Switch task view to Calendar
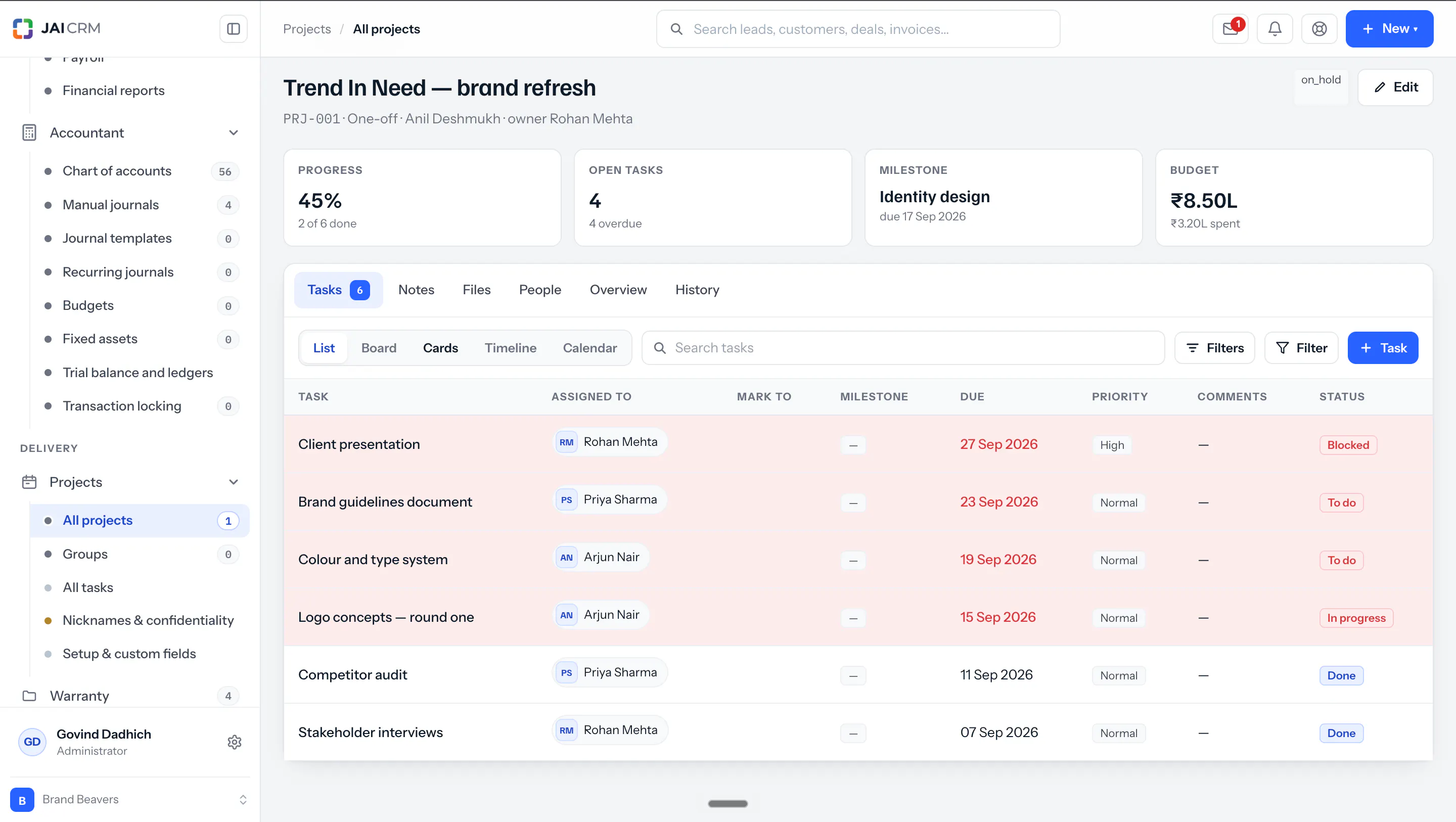 (x=589, y=348)
